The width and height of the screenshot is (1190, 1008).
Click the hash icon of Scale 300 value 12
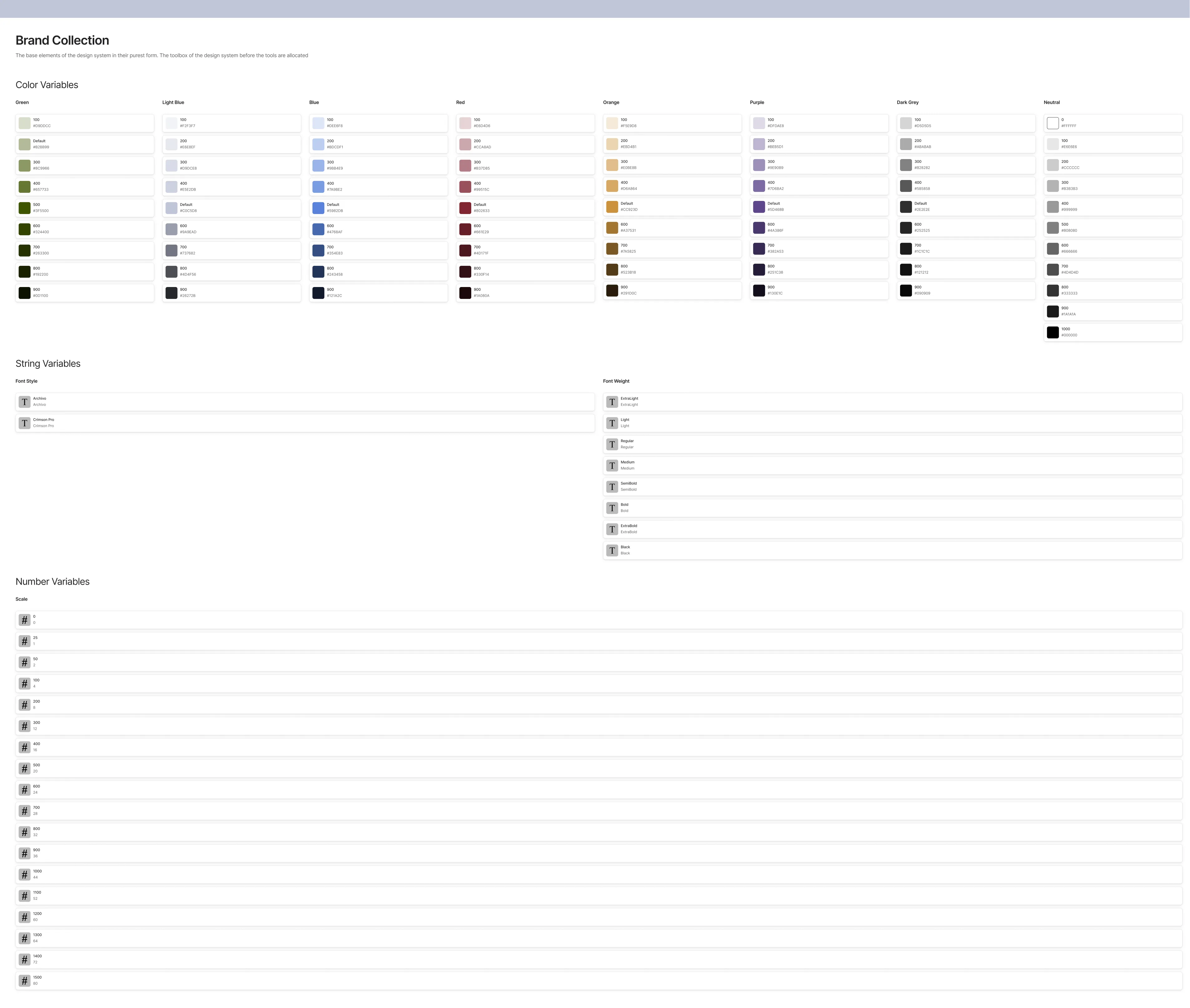(25, 726)
